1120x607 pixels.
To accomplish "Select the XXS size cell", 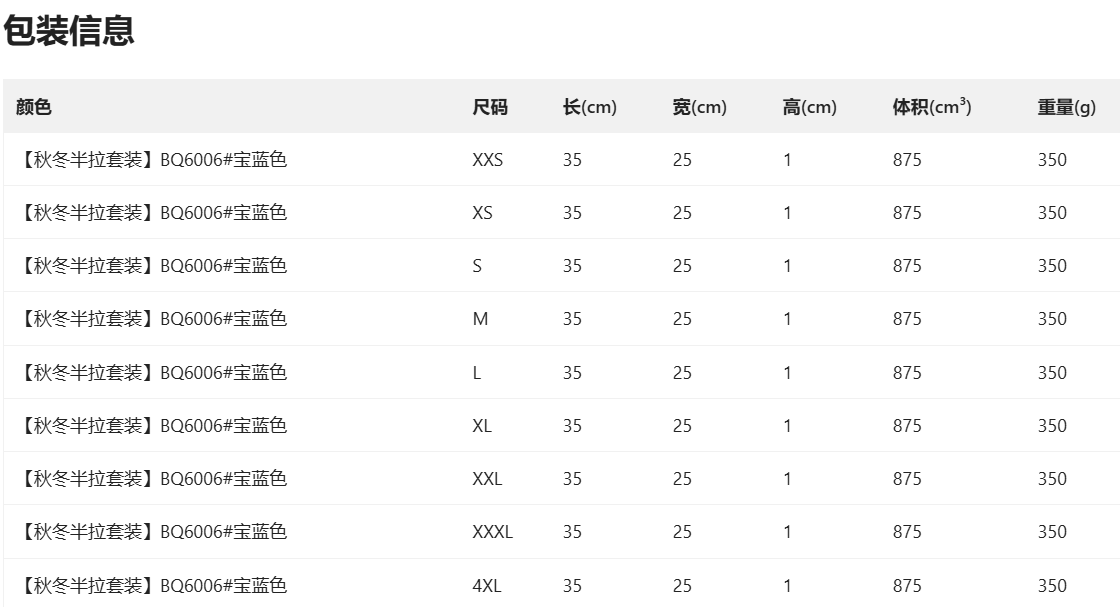I will tap(488, 160).
